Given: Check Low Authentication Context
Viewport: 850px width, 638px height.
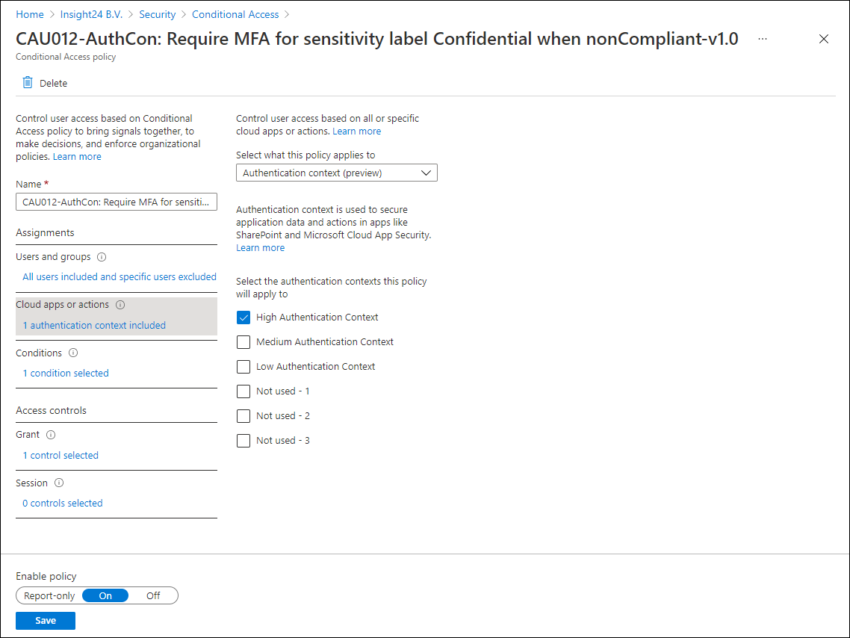Looking at the screenshot, I should coord(243,366).
